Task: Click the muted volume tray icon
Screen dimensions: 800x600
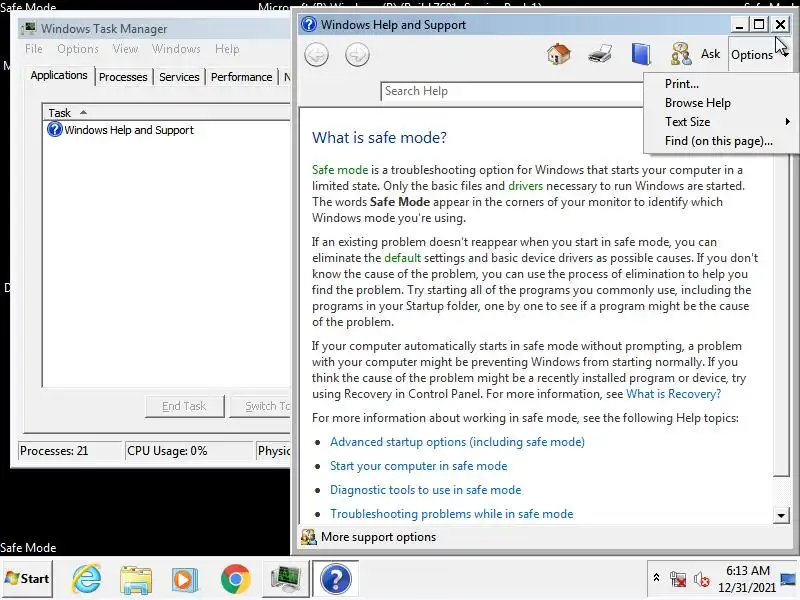Action: point(701,579)
